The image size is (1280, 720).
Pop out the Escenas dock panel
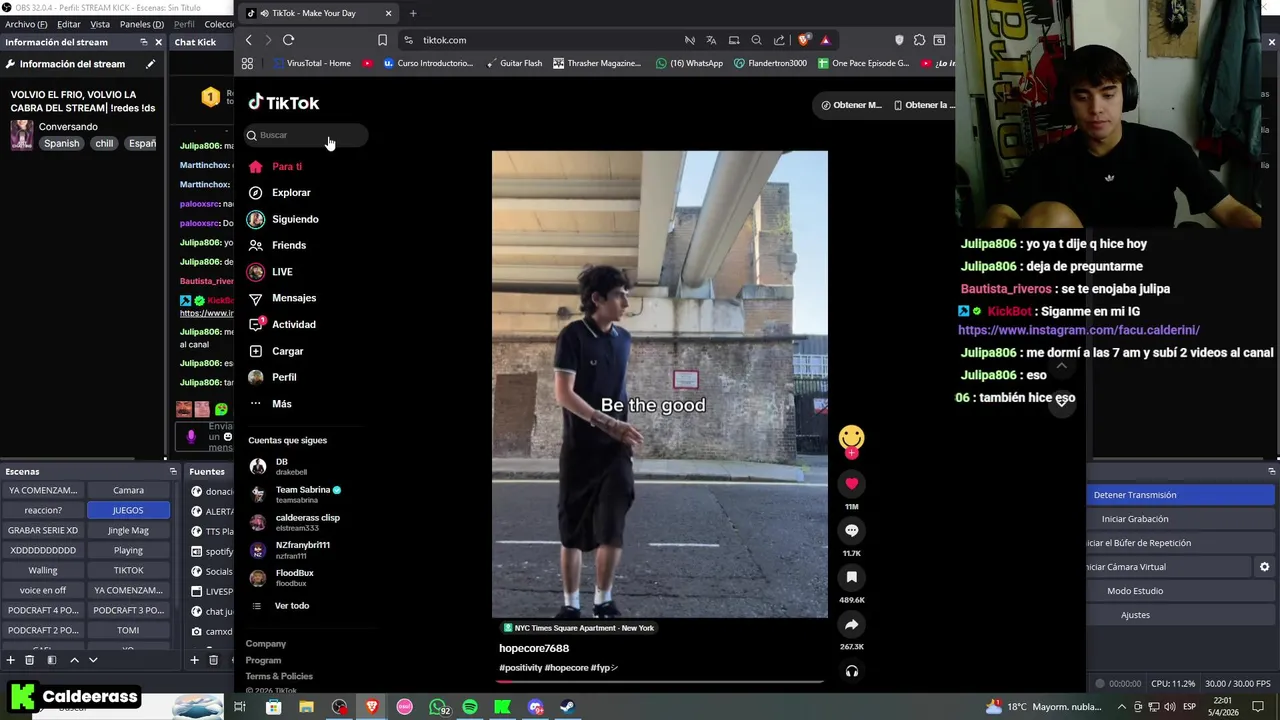pos(172,471)
